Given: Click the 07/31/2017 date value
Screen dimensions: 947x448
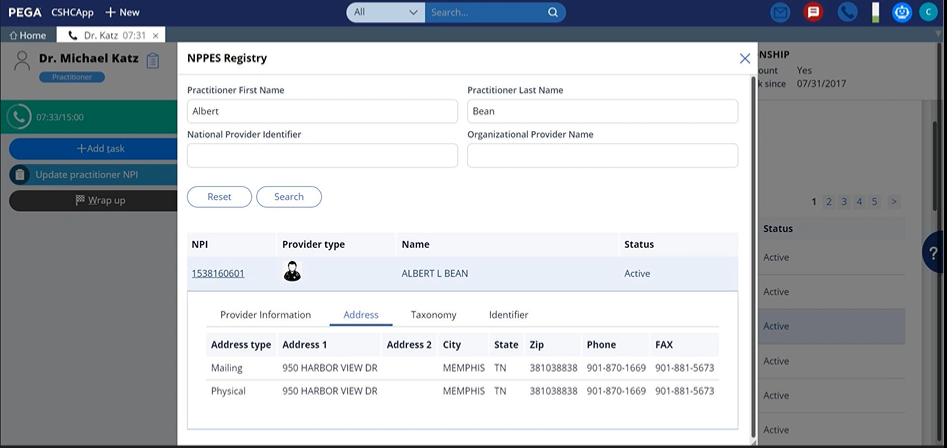Looking at the screenshot, I should 821,83.
